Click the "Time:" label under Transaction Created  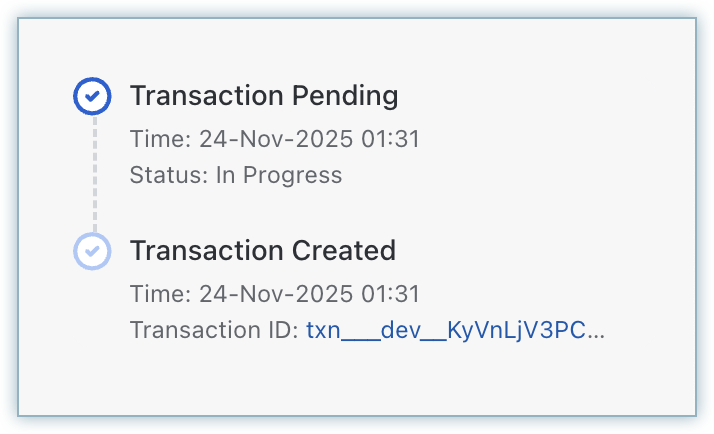coord(158,294)
